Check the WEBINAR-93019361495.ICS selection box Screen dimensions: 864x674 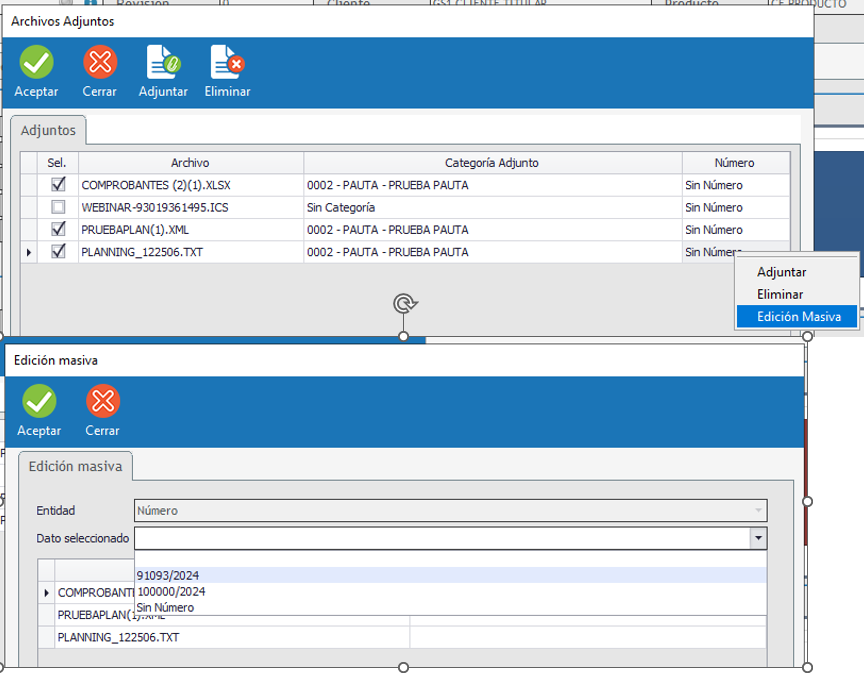point(58,207)
